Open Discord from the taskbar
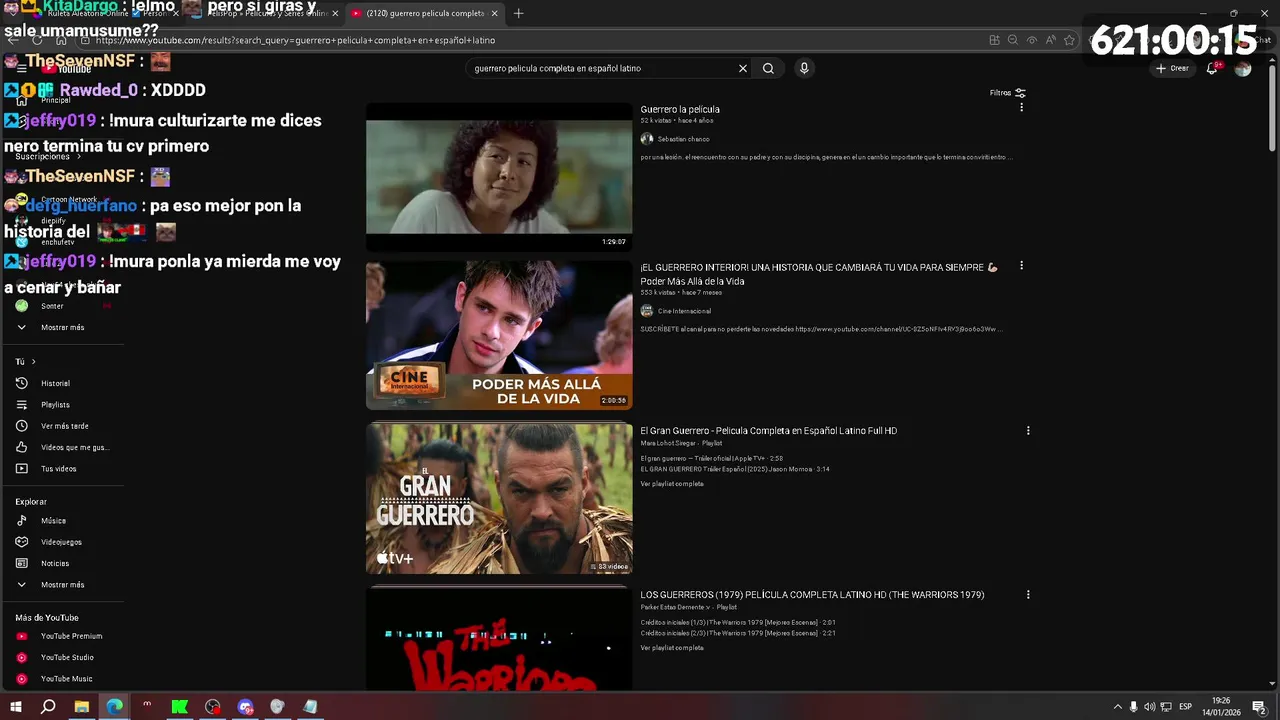 click(x=246, y=707)
